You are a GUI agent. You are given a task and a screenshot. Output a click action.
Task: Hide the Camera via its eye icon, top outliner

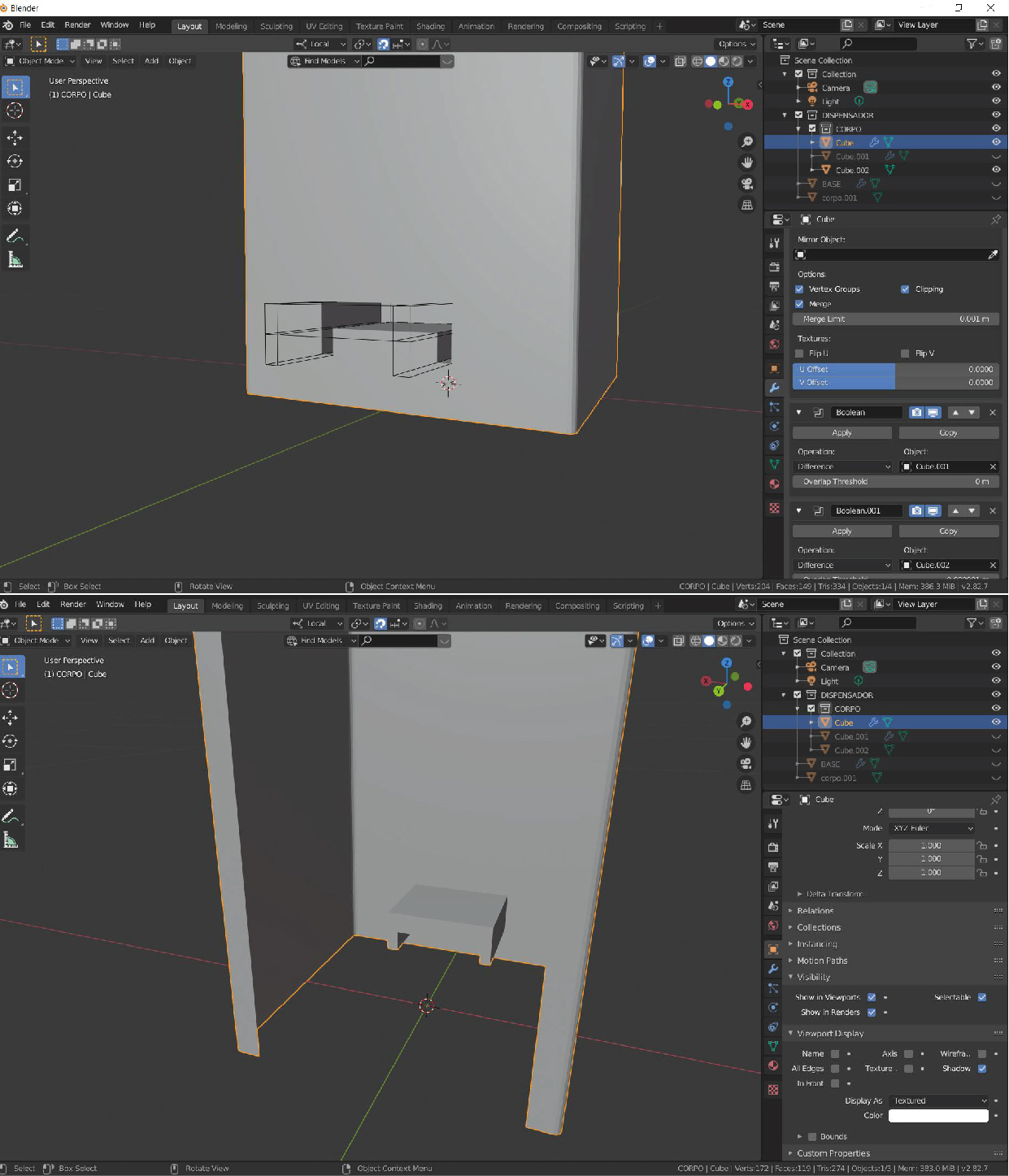(996, 88)
